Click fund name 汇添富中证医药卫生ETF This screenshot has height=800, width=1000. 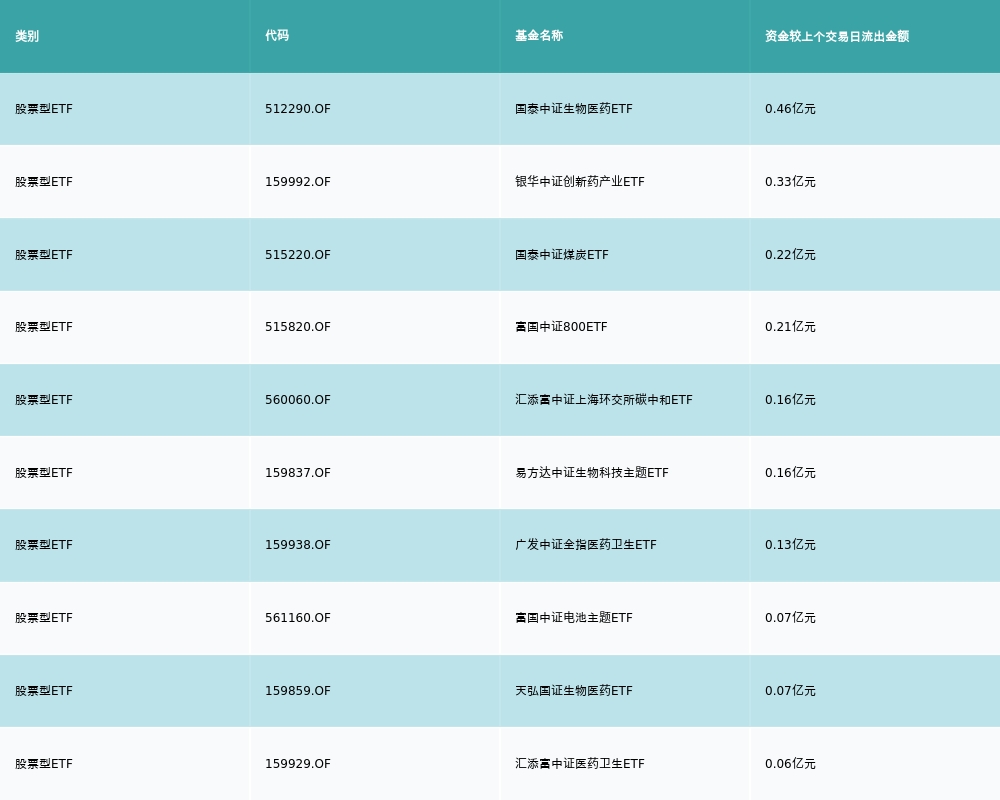580,764
